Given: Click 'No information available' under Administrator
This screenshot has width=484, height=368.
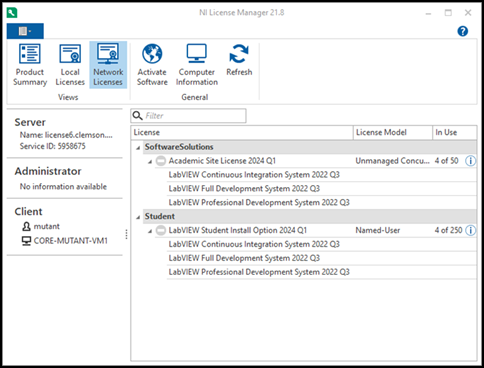Looking at the screenshot, I should point(63,186).
